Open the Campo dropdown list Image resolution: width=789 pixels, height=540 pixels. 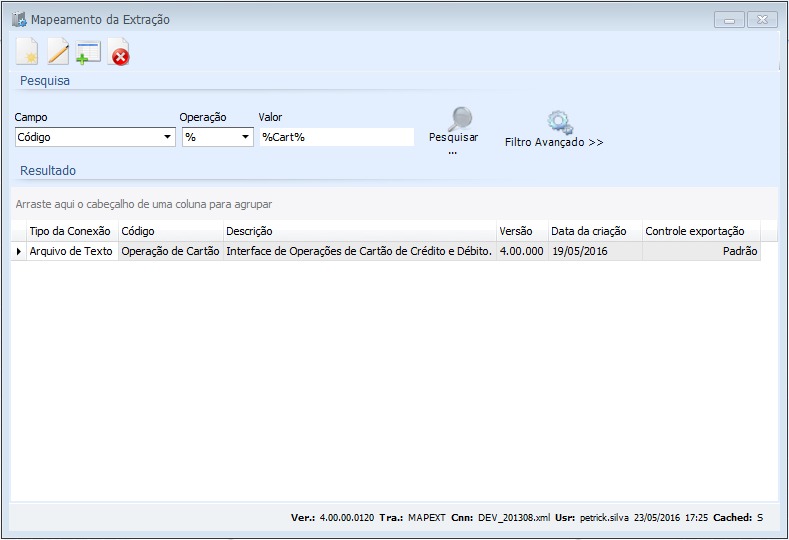tap(168, 137)
